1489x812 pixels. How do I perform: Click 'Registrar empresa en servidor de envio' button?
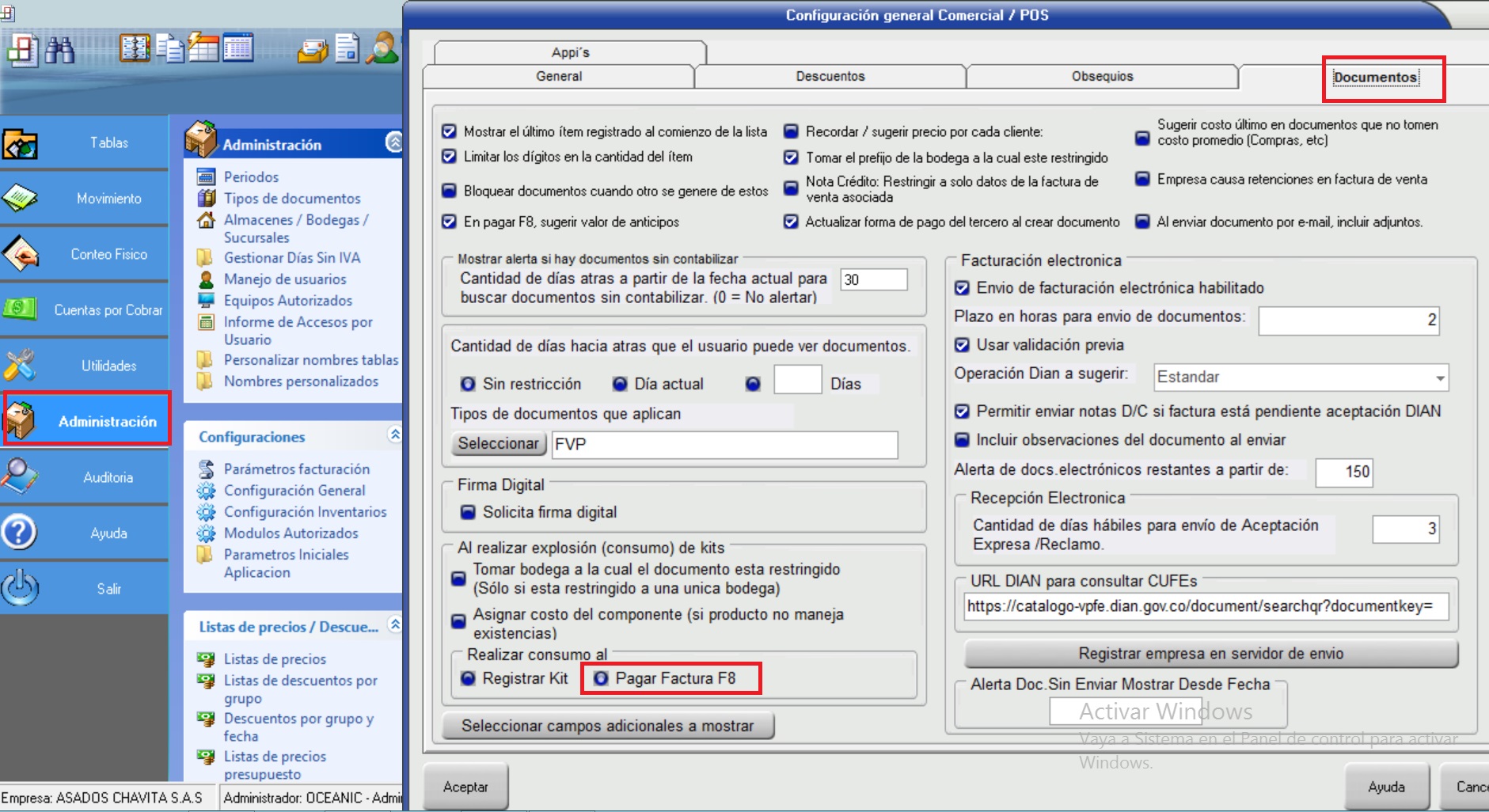coord(1210,654)
